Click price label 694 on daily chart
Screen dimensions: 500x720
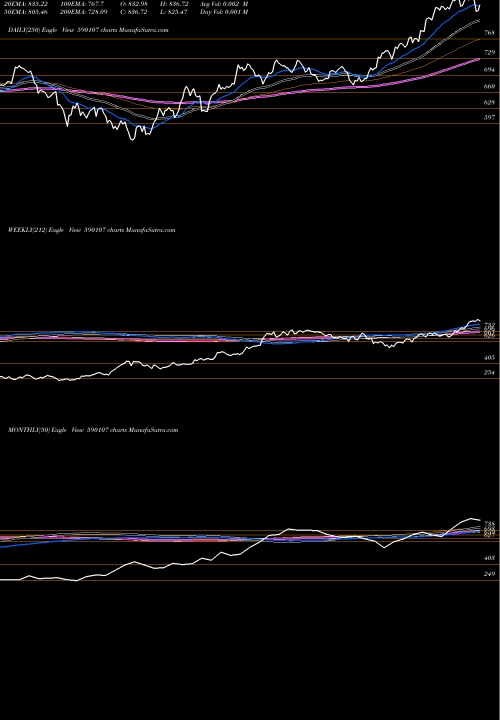pyautogui.click(x=489, y=70)
